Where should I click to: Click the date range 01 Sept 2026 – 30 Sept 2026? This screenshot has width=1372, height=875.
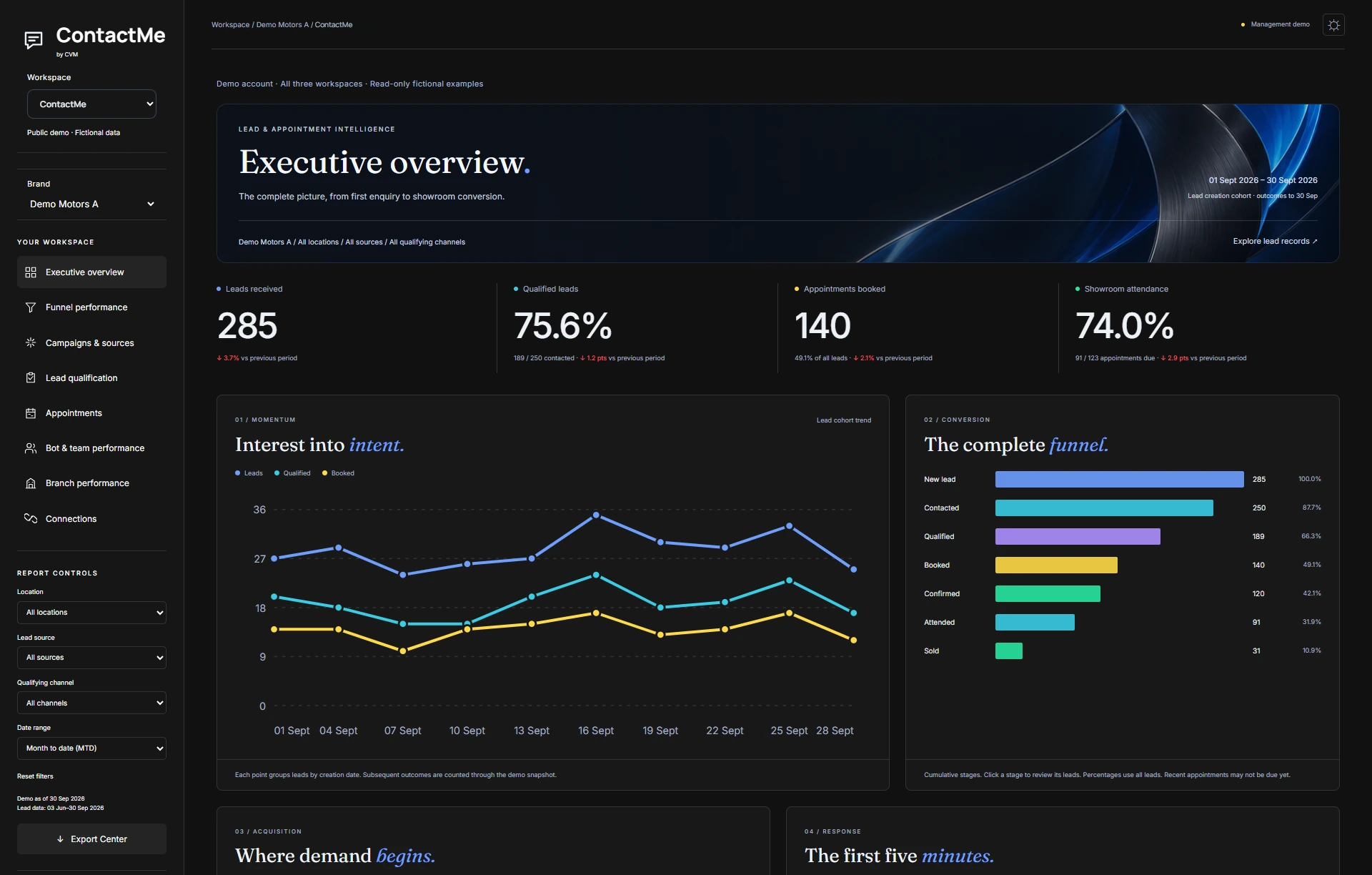(x=1263, y=180)
